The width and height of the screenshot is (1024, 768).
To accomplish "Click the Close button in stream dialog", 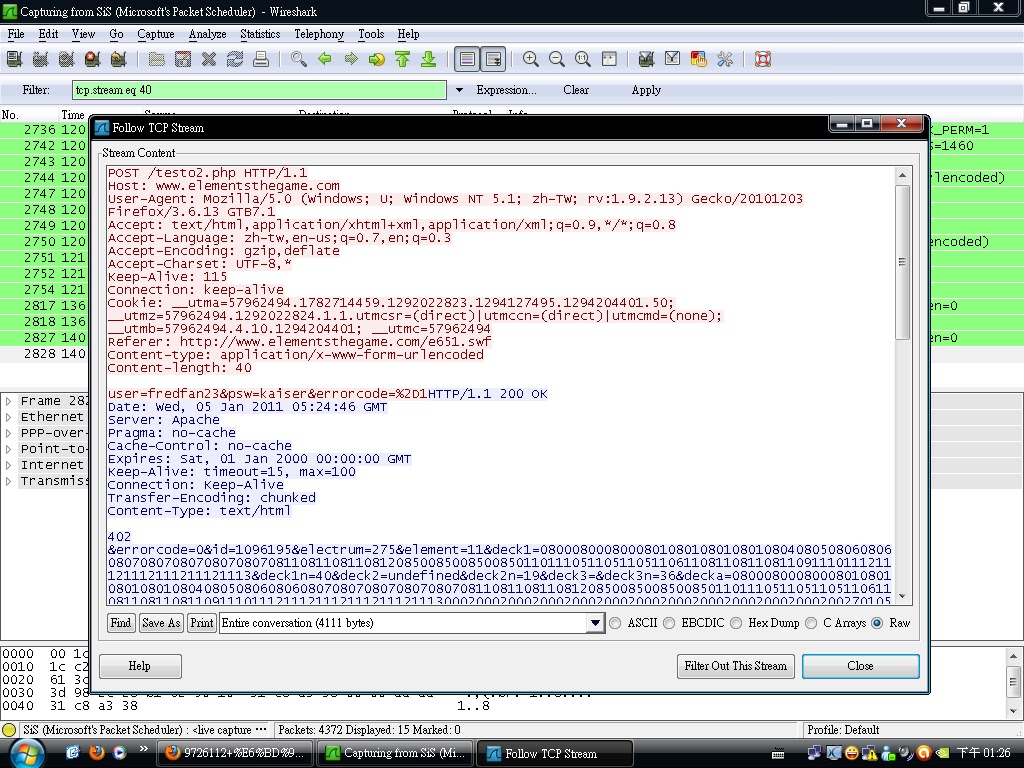I will click(x=860, y=666).
